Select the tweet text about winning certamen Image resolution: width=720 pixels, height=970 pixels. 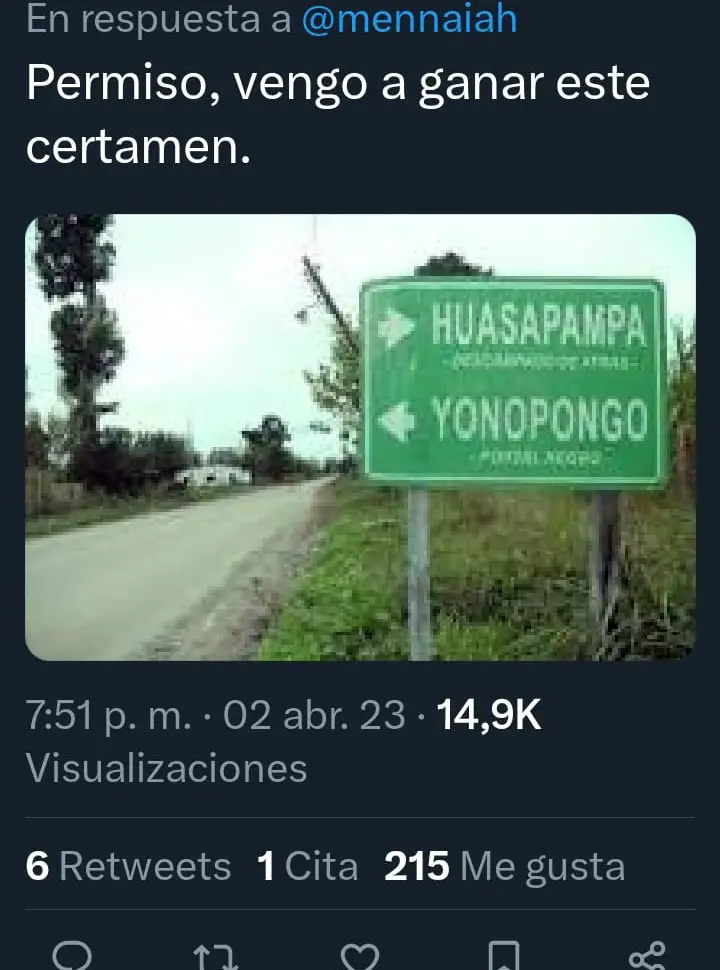338,115
